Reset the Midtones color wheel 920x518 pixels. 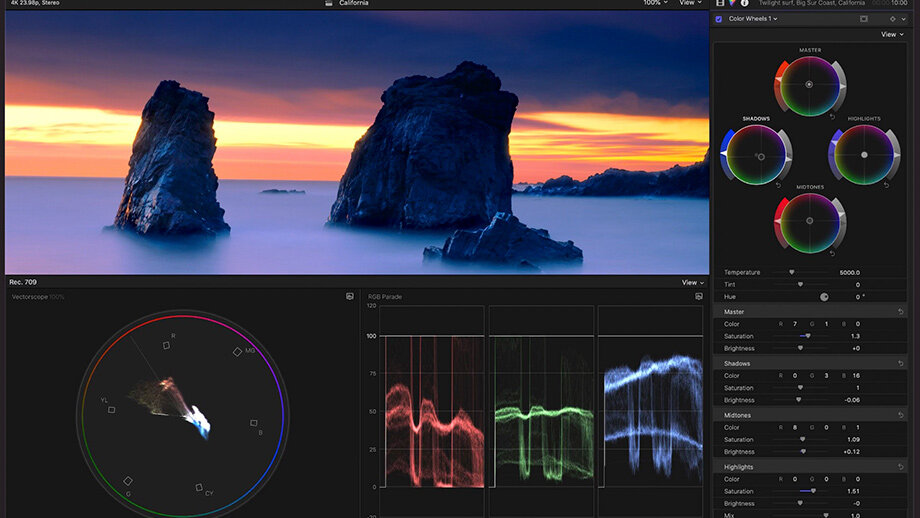coord(832,253)
